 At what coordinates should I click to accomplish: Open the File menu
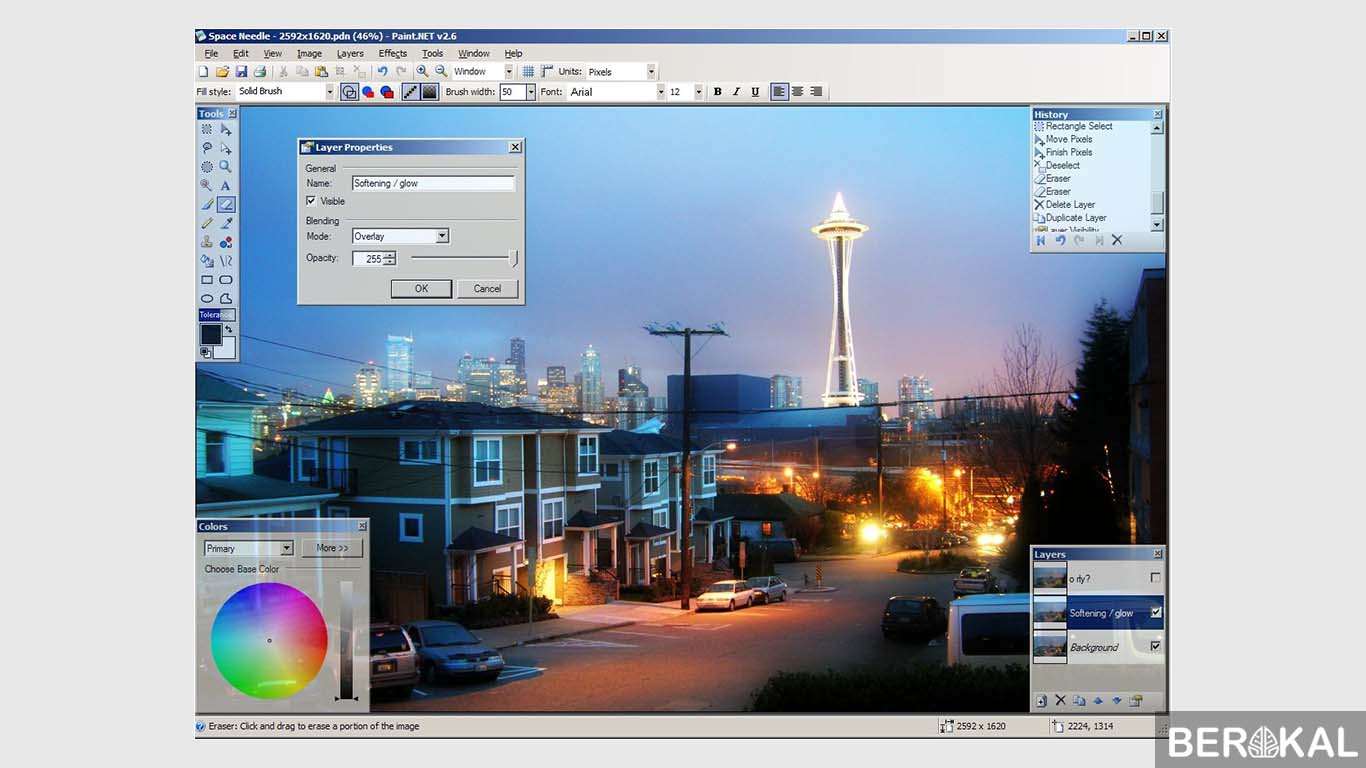coord(211,53)
